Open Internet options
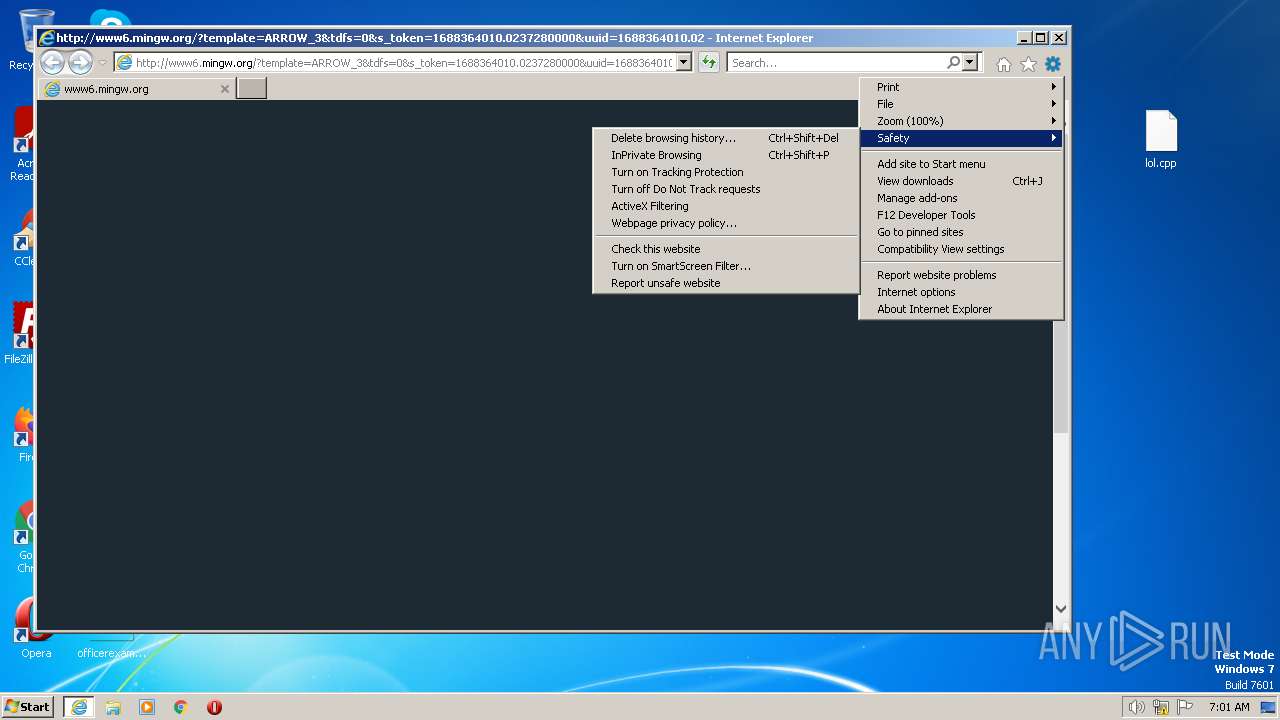 coord(961,292)
